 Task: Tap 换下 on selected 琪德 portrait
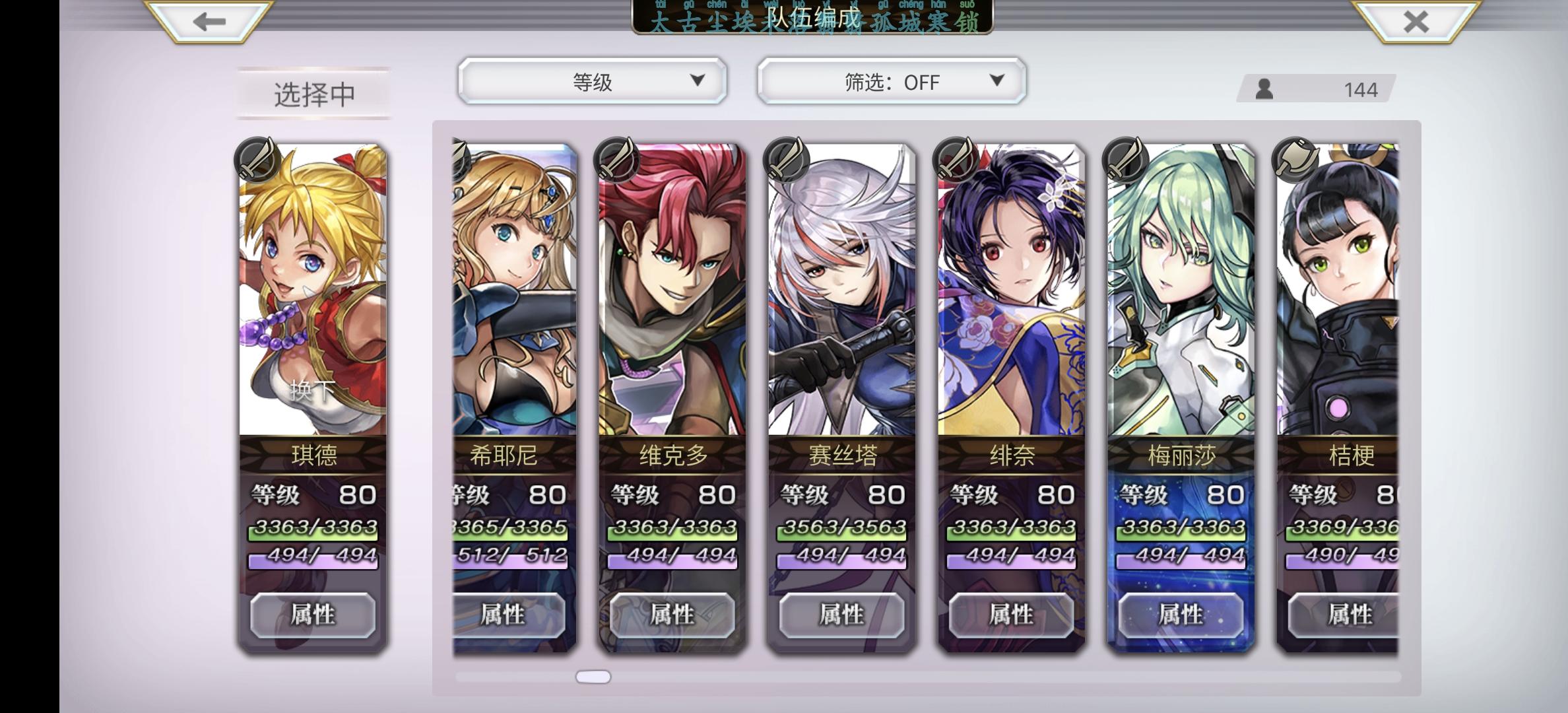tap(311, 391)
